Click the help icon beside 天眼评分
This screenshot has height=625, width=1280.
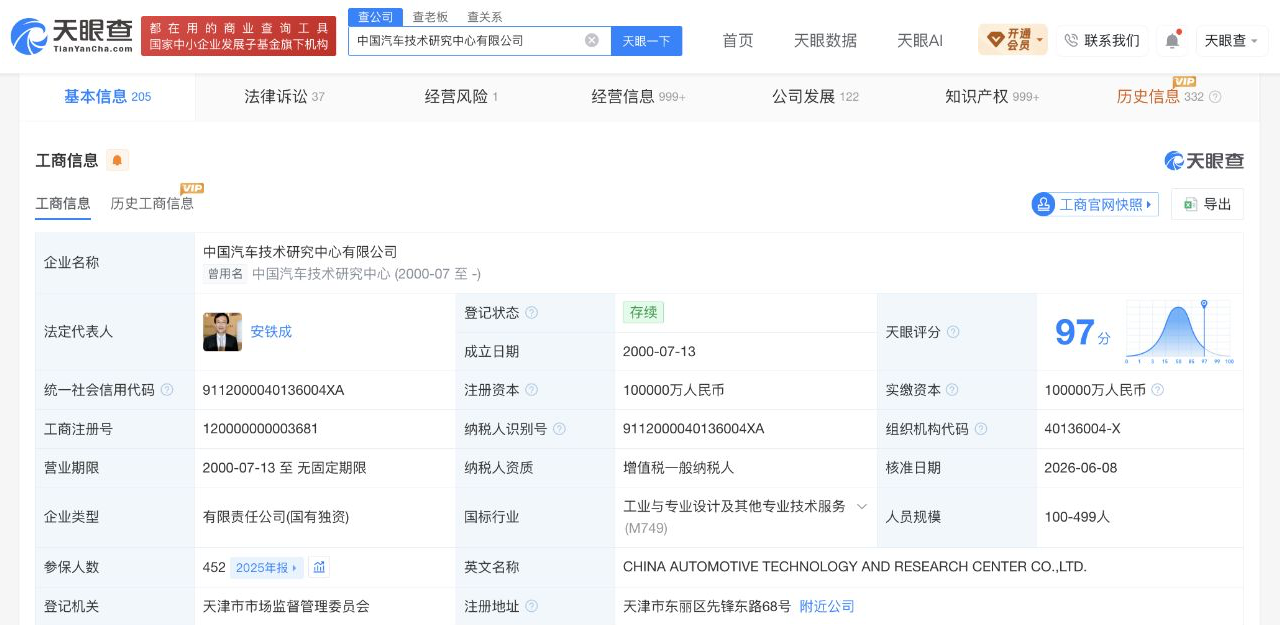tap(953, 332)
